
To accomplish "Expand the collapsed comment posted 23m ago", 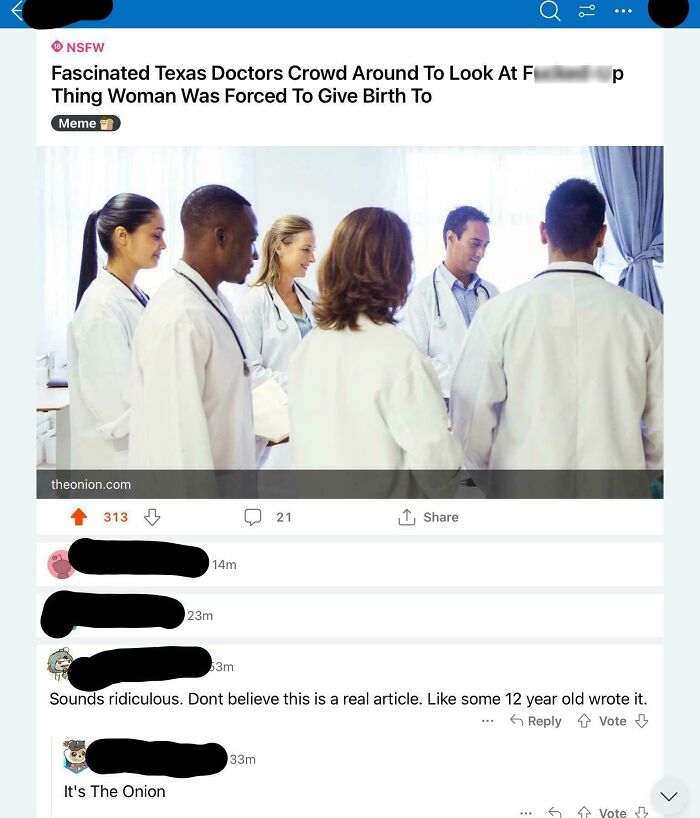I will pos(350,616).
